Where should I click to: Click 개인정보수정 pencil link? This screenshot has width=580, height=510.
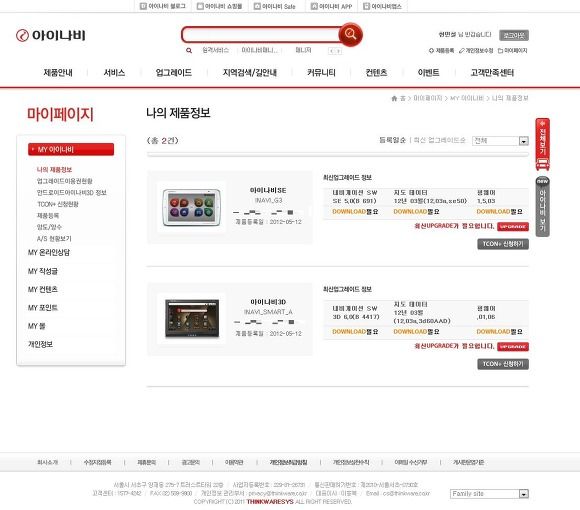[x=476, y=51]
